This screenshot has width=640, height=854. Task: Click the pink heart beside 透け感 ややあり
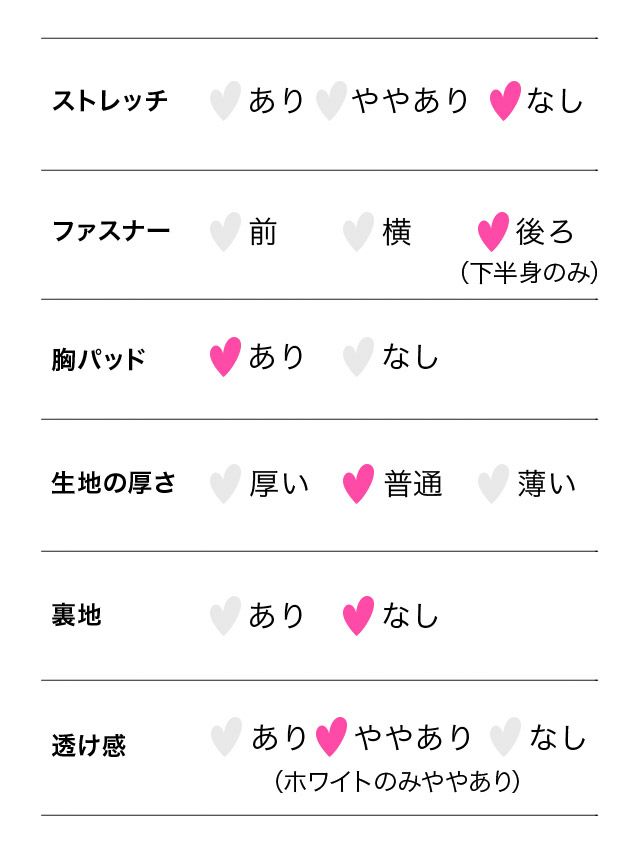point(331,738)
